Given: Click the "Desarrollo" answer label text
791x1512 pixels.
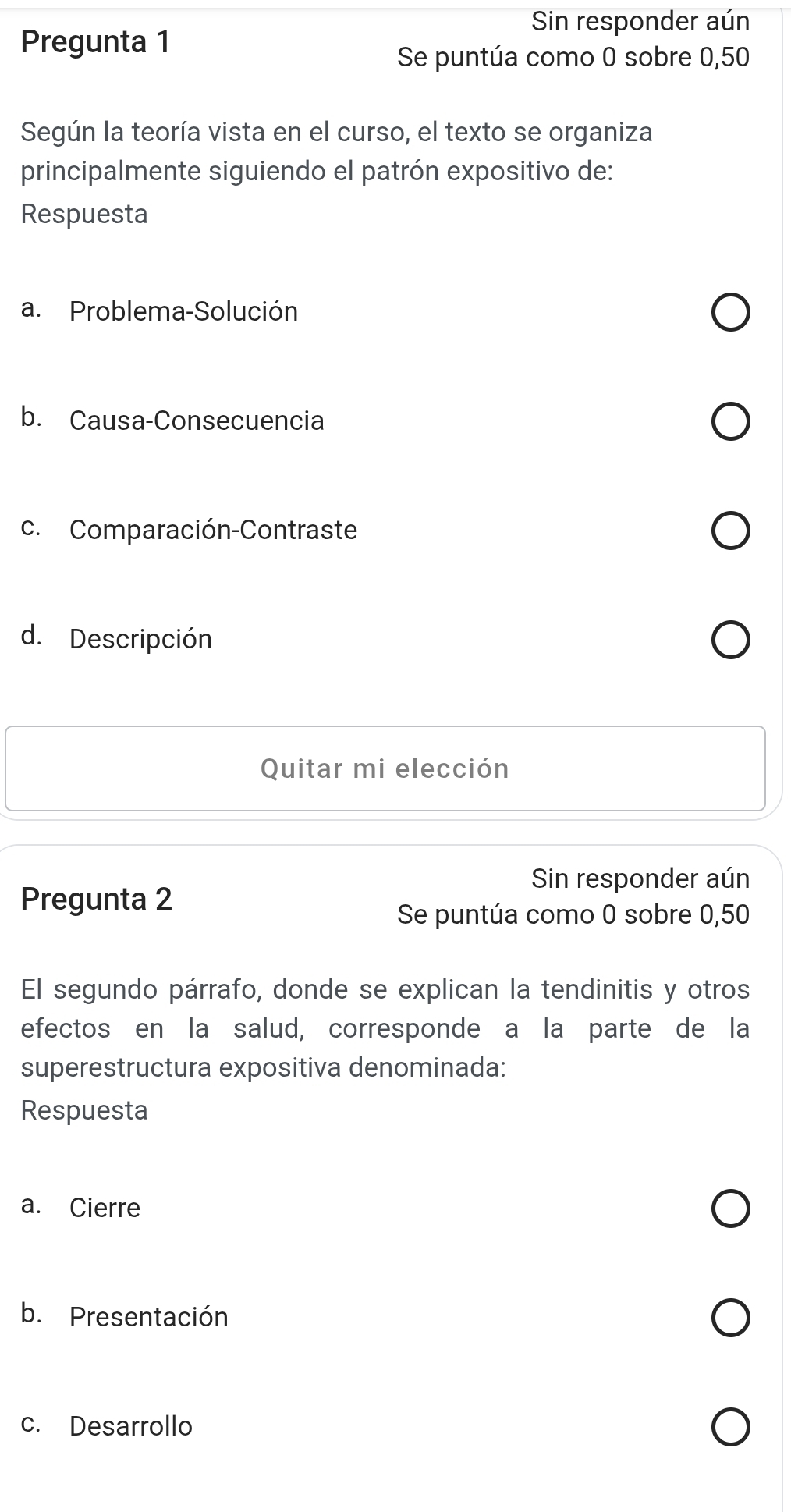Looking at the screenshot, I should click(130, 1427).
